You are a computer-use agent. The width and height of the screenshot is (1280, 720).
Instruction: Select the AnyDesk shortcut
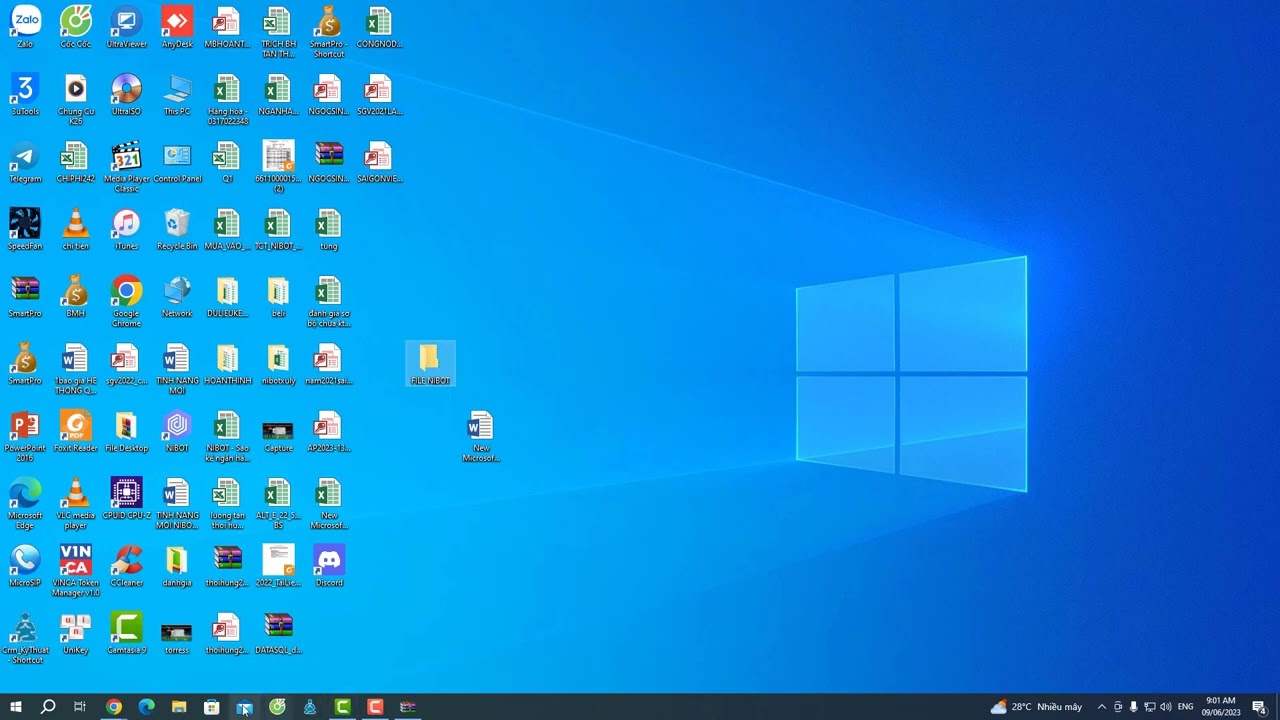pyautogui.click(x=177, y=27)
